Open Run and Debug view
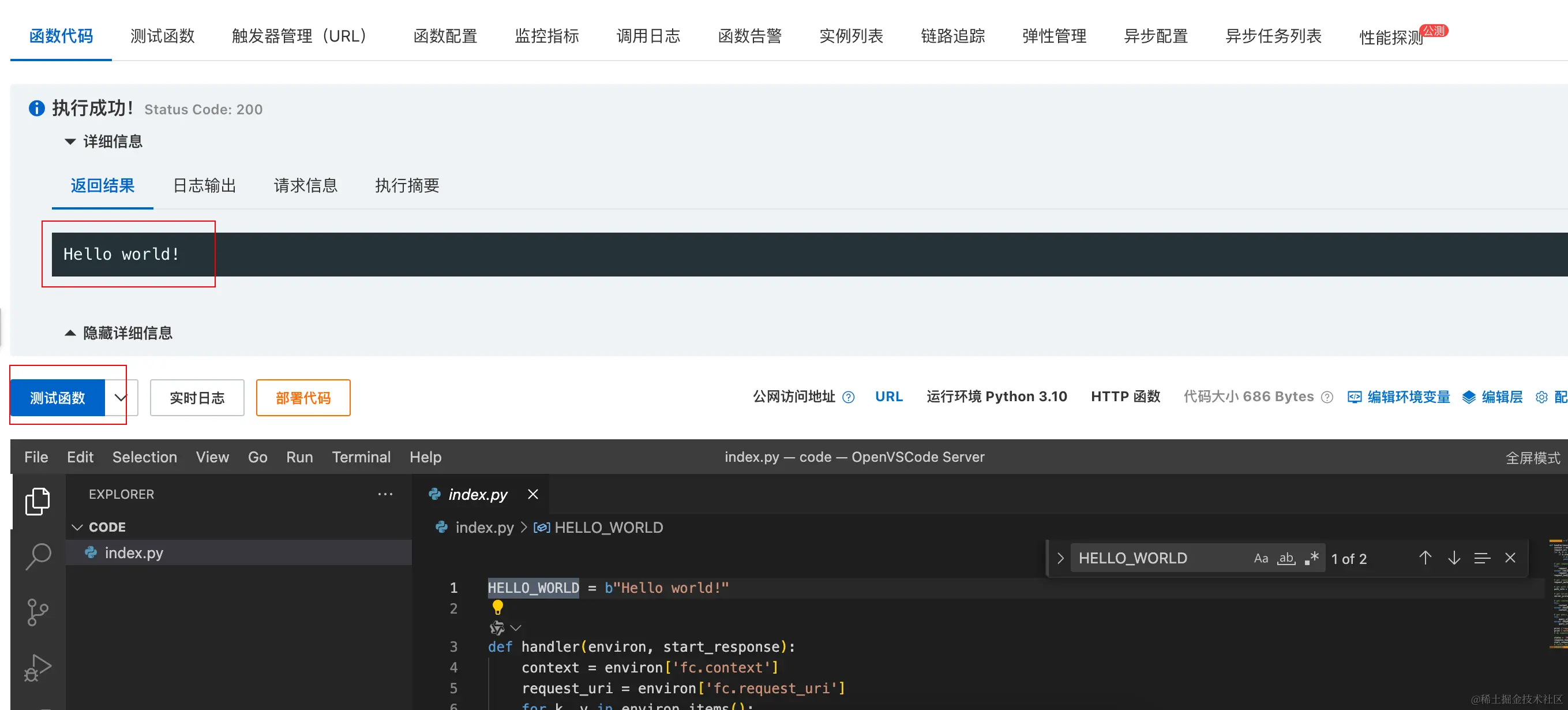Image resolution: width=1568 pixels, height=710 pixels. coord(37,668)
